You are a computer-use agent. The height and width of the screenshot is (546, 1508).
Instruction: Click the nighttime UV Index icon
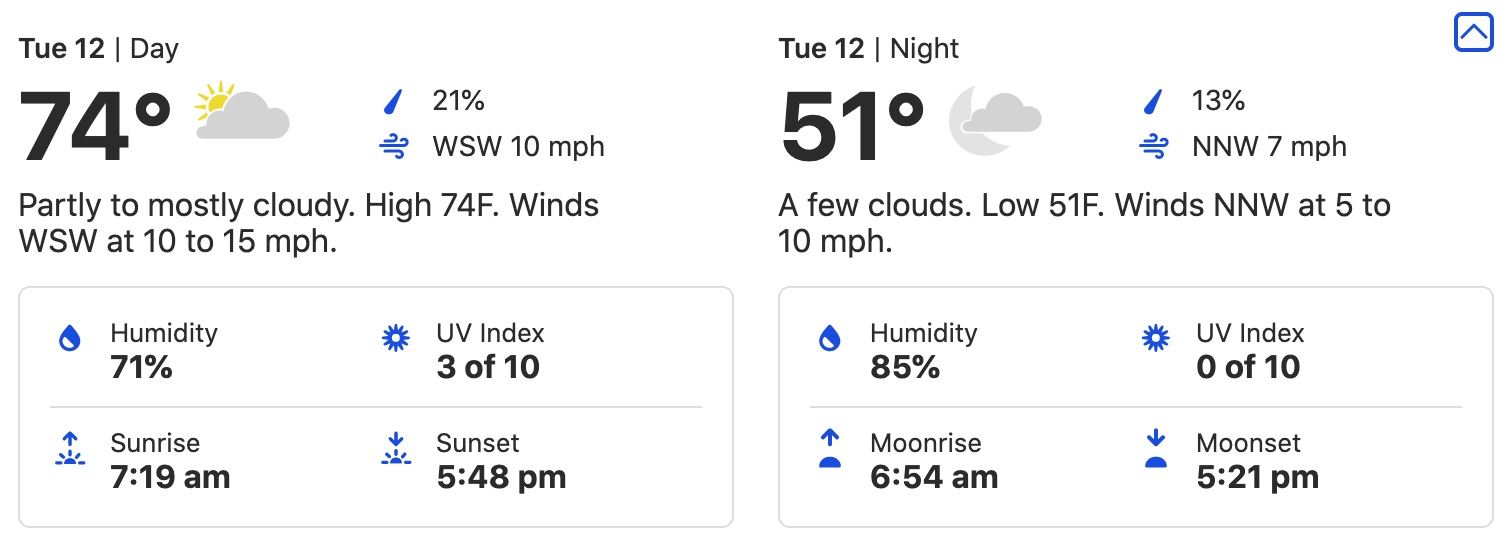(x=1156, y=339)
